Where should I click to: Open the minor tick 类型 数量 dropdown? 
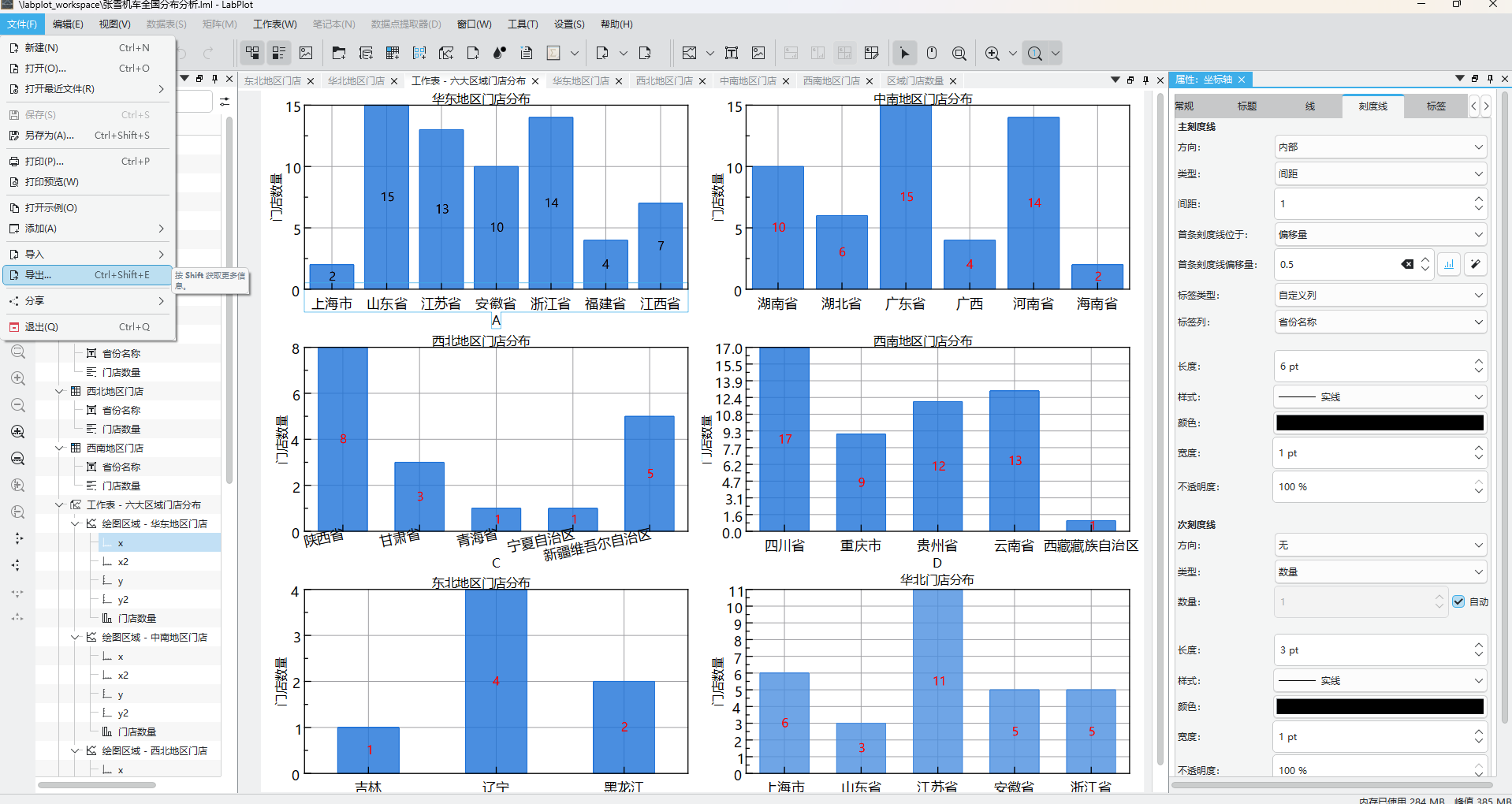(x=1380, y=571)
